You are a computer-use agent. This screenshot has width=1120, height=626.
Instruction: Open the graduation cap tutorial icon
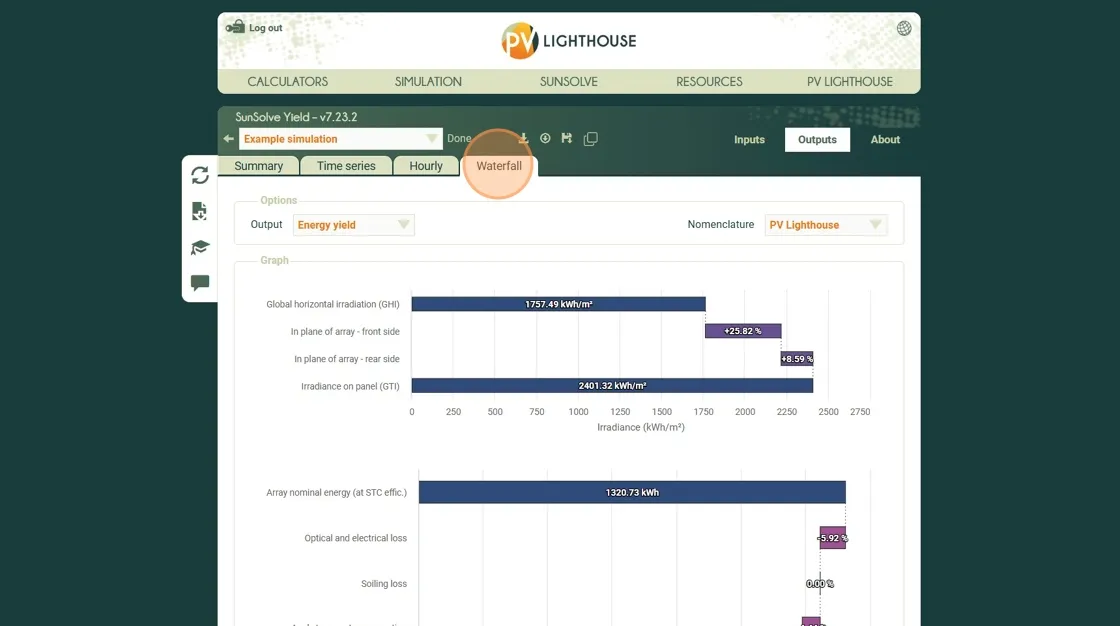tap(200, 247)
